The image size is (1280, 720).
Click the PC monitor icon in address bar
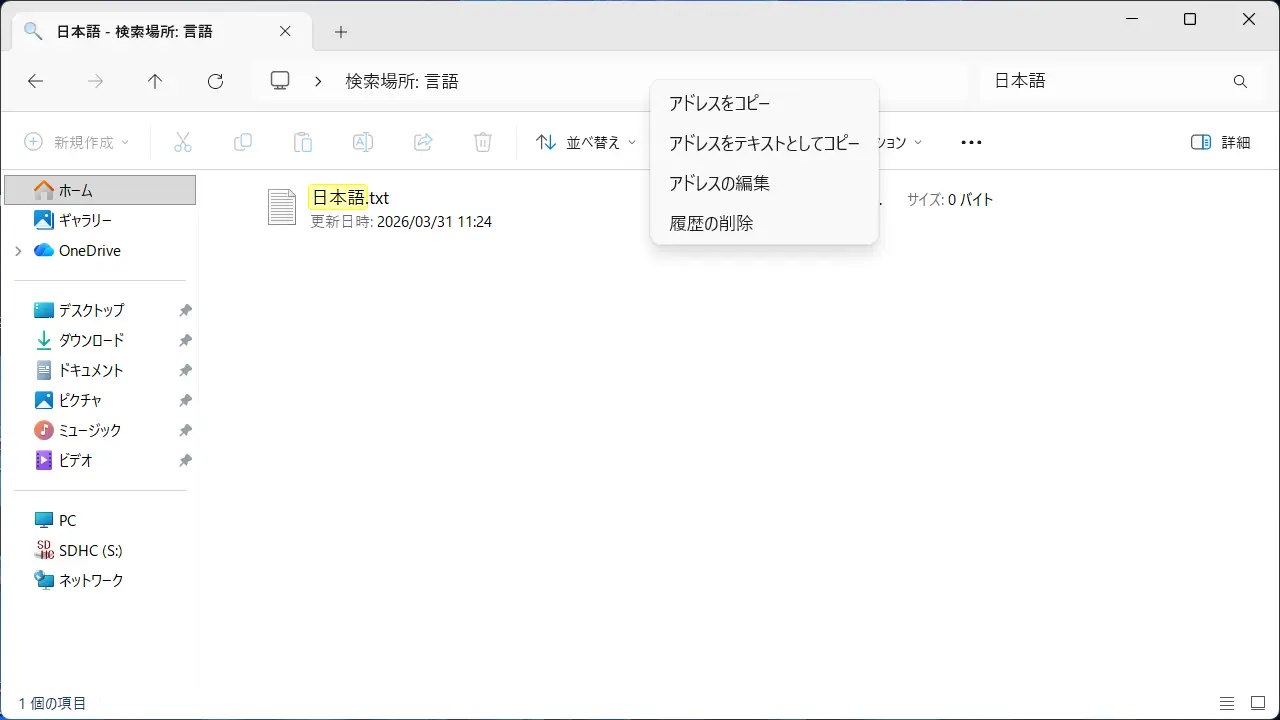[281, 81]
